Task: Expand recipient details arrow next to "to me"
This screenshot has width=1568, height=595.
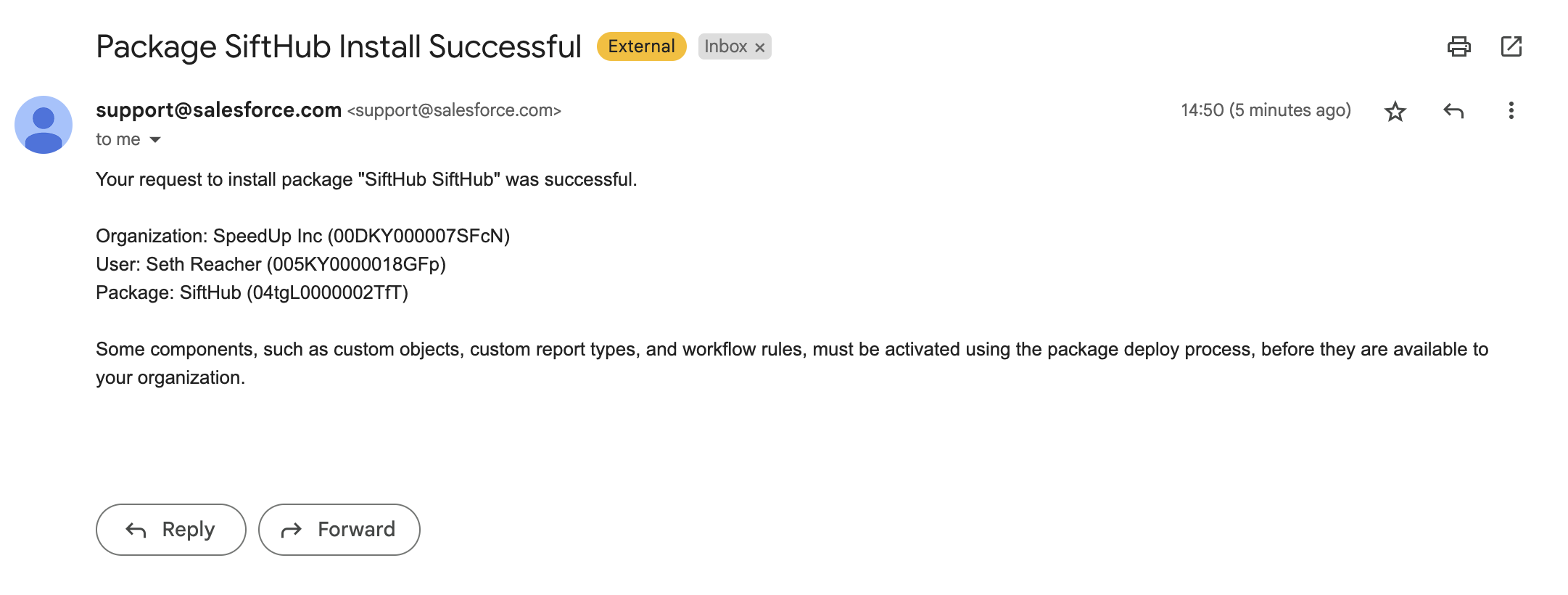Action: coord(155,139)
